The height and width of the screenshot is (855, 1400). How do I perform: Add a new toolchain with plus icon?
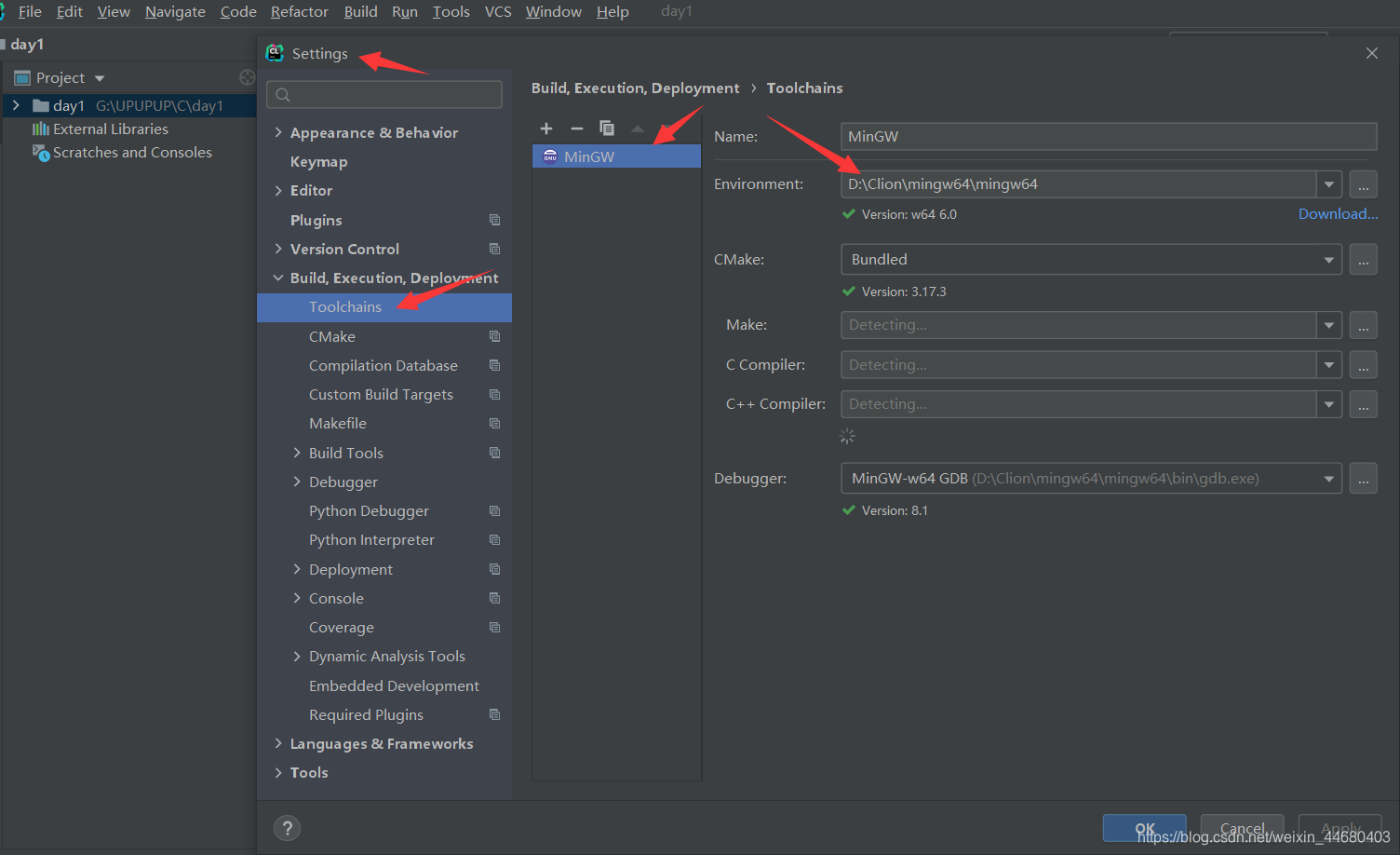point(546,129)
